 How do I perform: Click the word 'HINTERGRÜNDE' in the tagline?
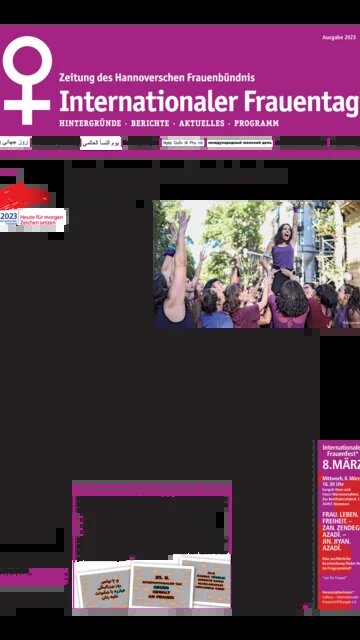tap(90, 123)
